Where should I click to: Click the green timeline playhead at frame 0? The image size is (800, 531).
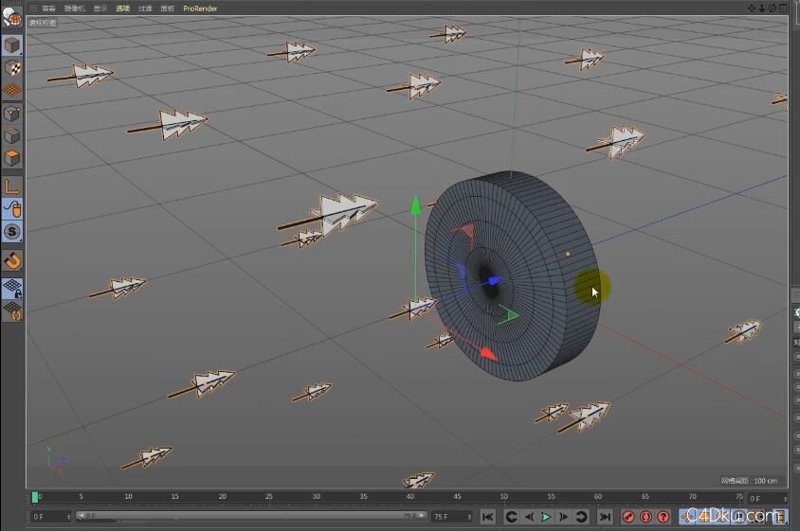(35, 497)
